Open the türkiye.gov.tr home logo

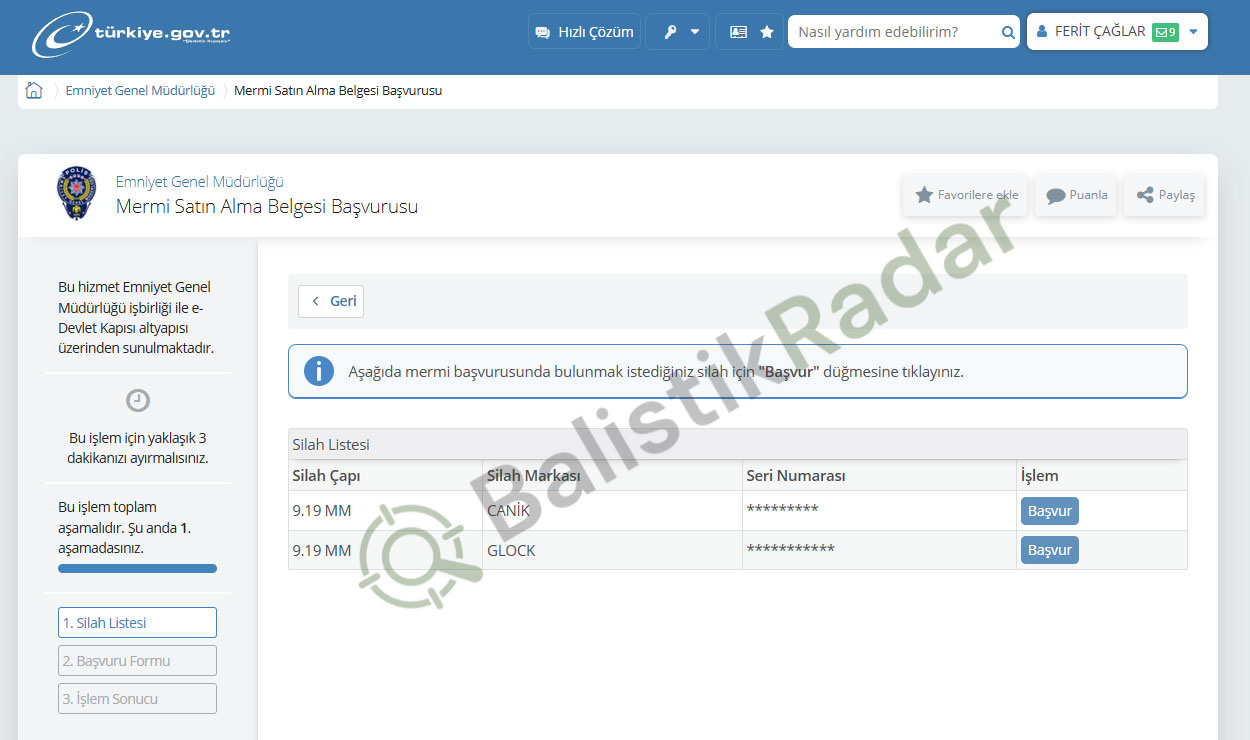pos(131,35)
